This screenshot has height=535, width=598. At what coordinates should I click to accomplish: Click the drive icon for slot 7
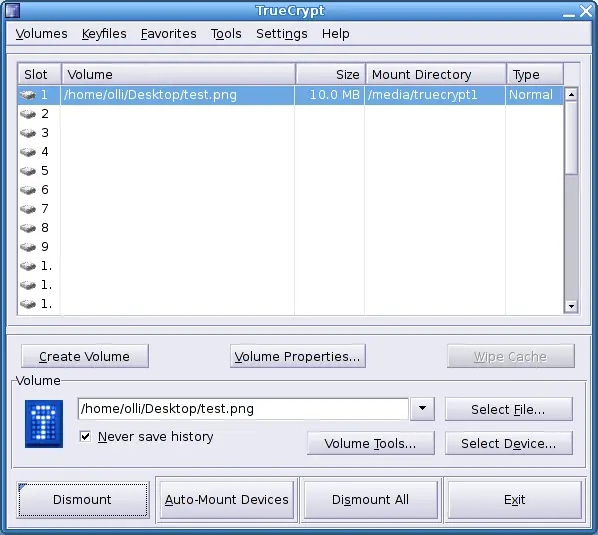28,209
